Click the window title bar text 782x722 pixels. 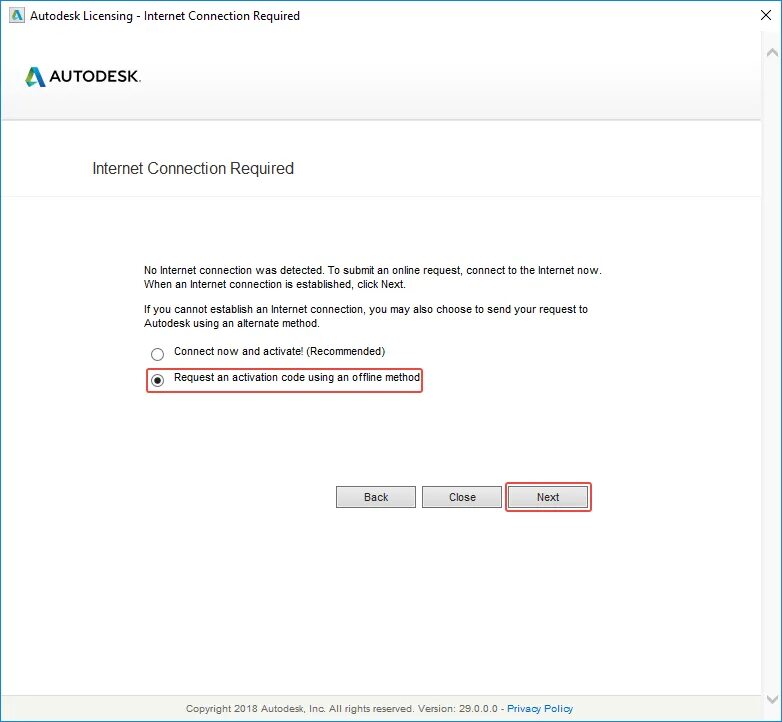click(x=165, y=16)
